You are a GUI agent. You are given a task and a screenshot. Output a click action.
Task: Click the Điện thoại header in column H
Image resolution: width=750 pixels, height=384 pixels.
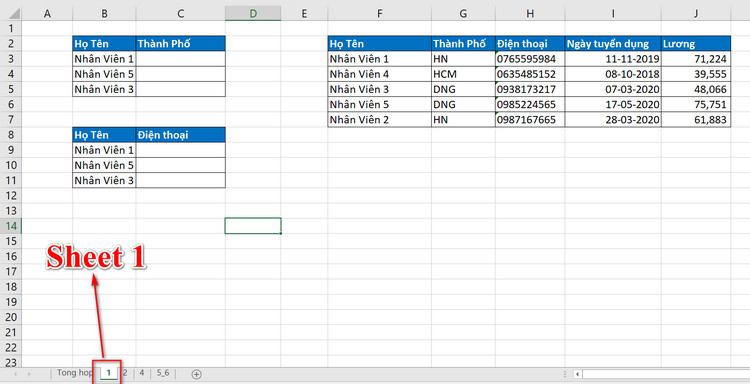(x=530, y=44)
